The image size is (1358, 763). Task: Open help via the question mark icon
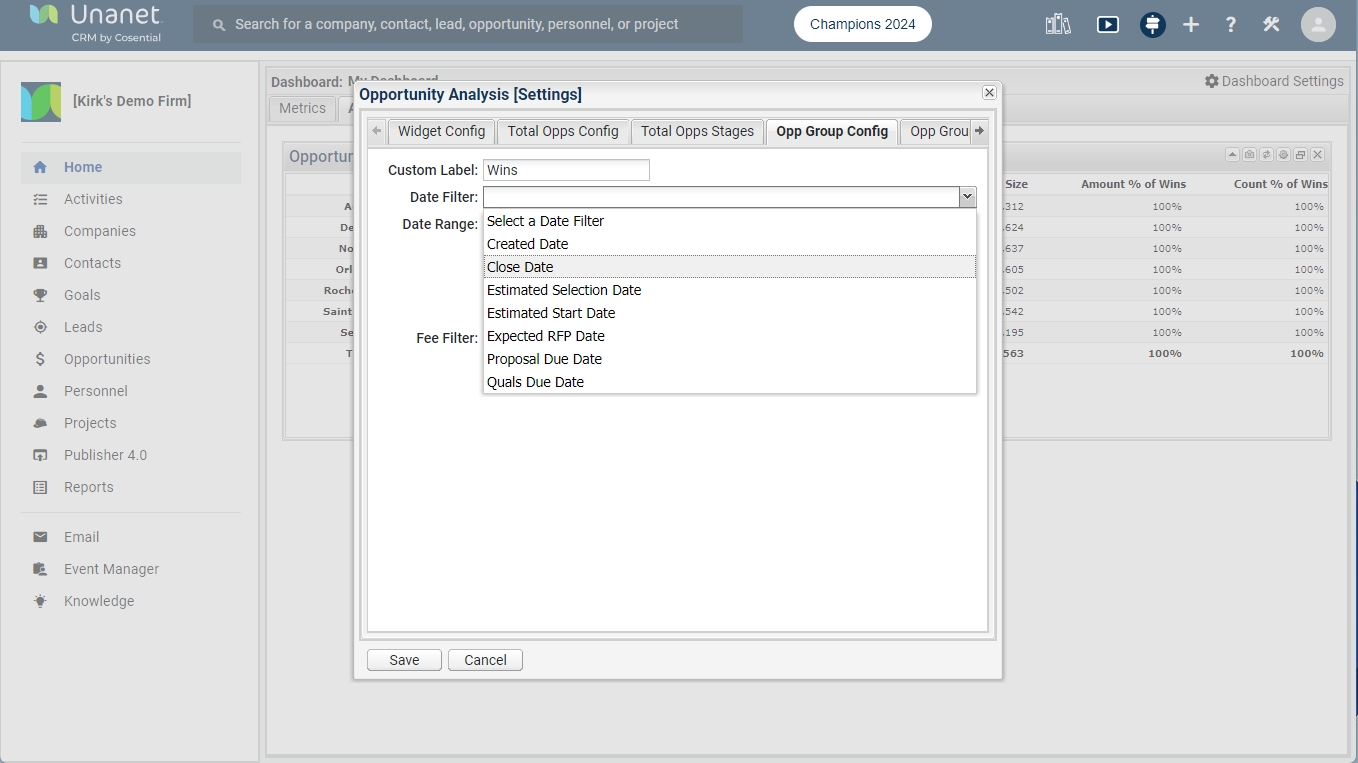[x=1230, y=25]
